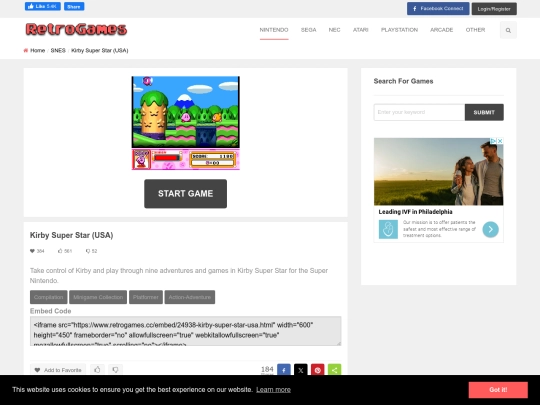Share on X icon
This screenshot has height=405, width=540.
(301, 370)
